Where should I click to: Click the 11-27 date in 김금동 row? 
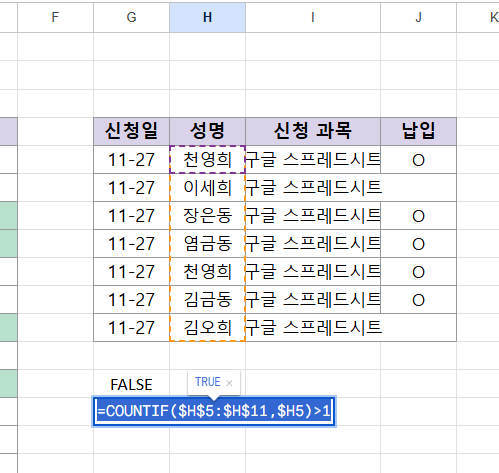132,300
